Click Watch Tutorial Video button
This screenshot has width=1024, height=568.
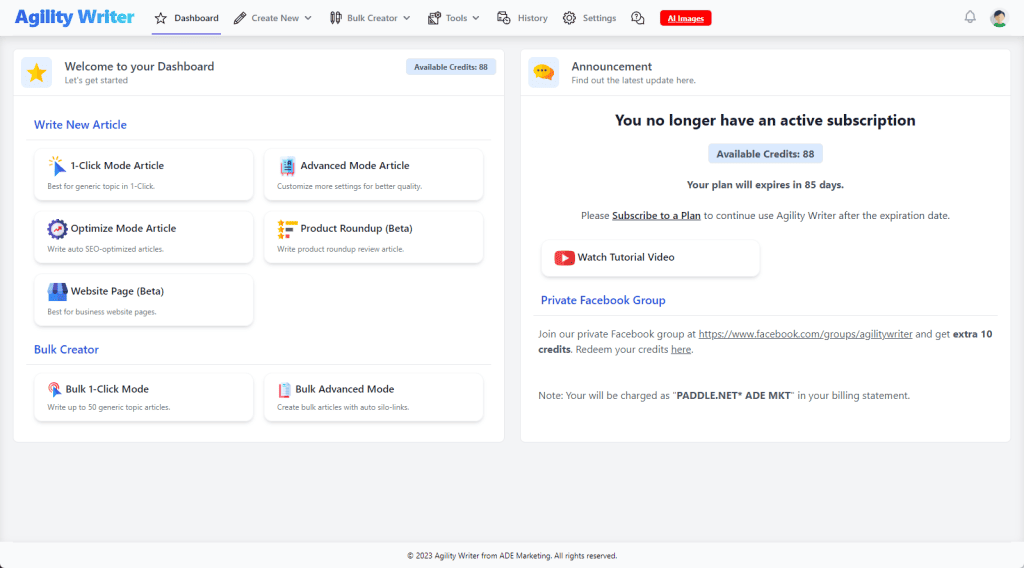650,258
